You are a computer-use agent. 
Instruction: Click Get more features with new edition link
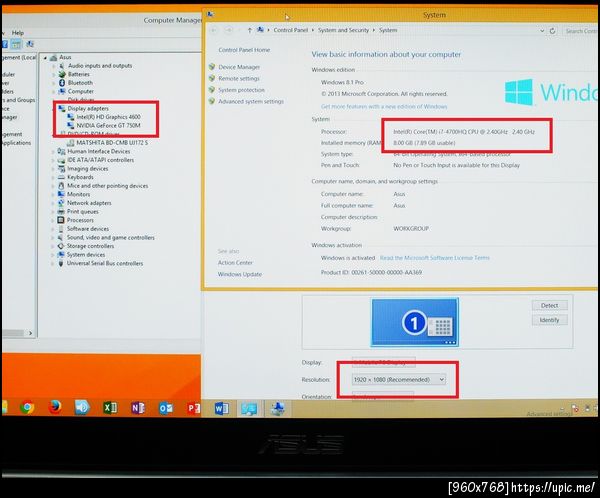pos(384,106)
